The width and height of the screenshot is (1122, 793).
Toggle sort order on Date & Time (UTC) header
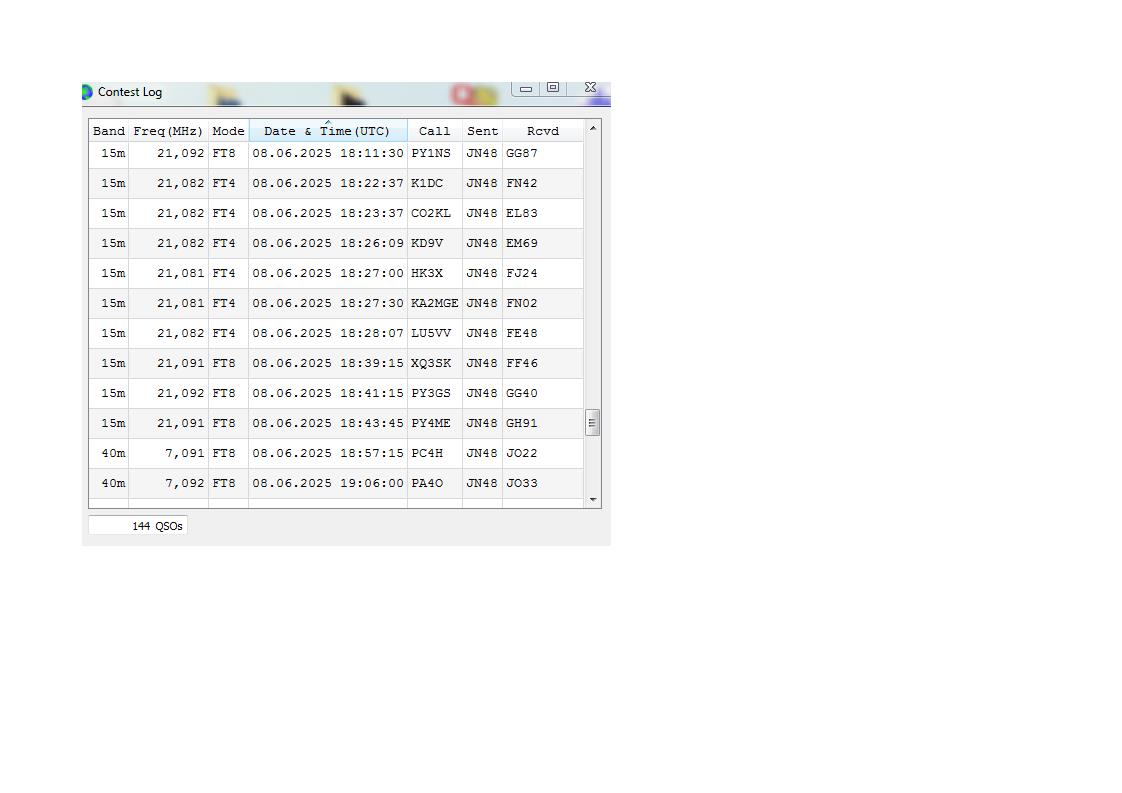pos(327,131)
